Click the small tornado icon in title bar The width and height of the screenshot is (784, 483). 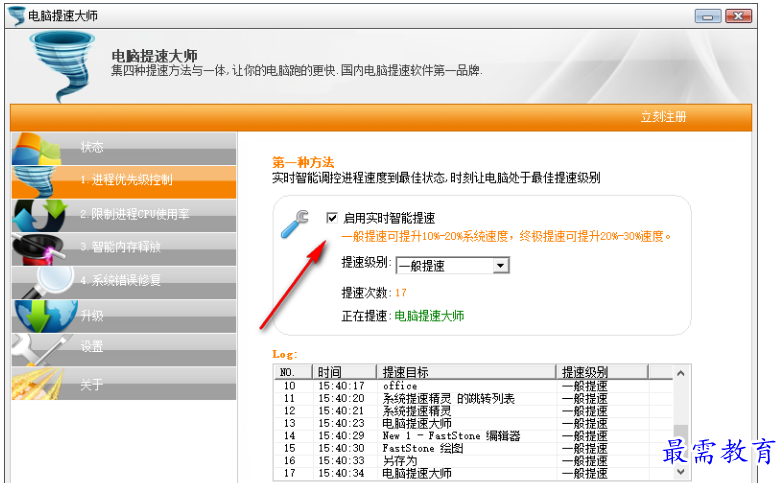pos(17,16)
